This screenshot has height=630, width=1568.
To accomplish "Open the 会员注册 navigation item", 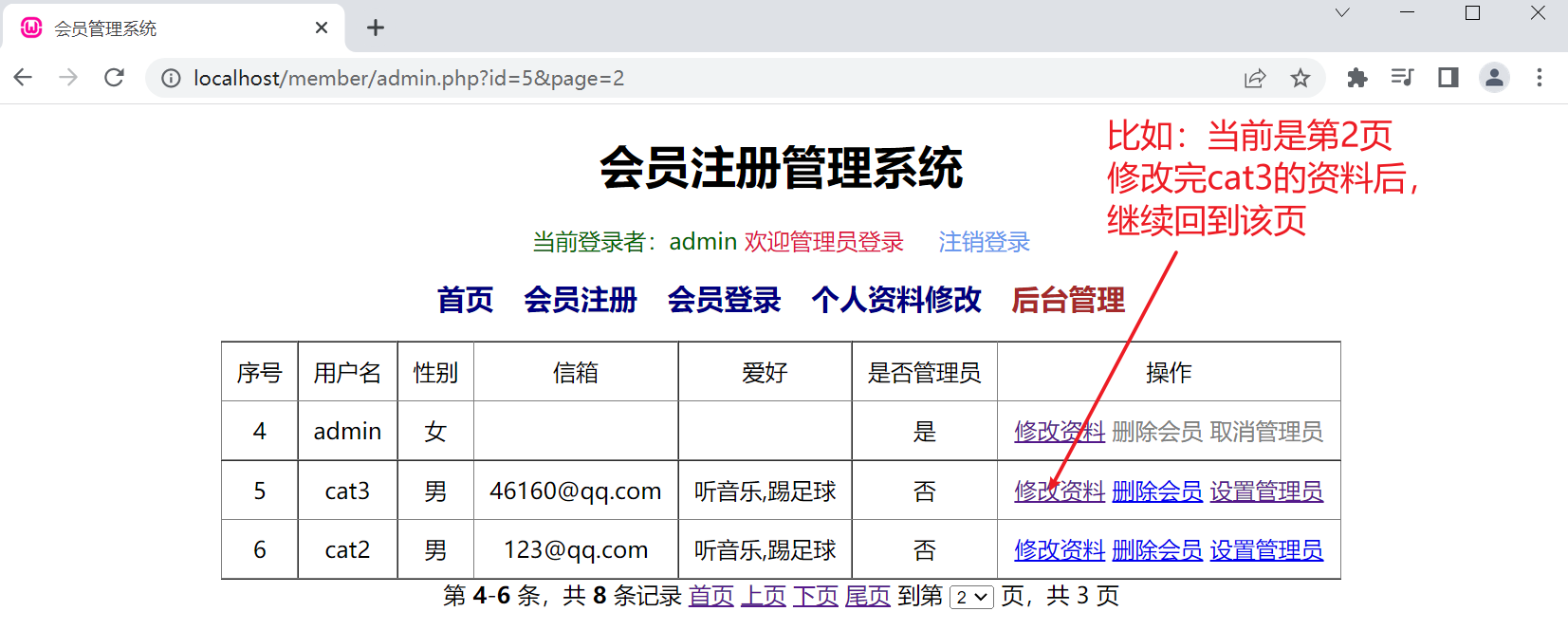I will point(581,300).
